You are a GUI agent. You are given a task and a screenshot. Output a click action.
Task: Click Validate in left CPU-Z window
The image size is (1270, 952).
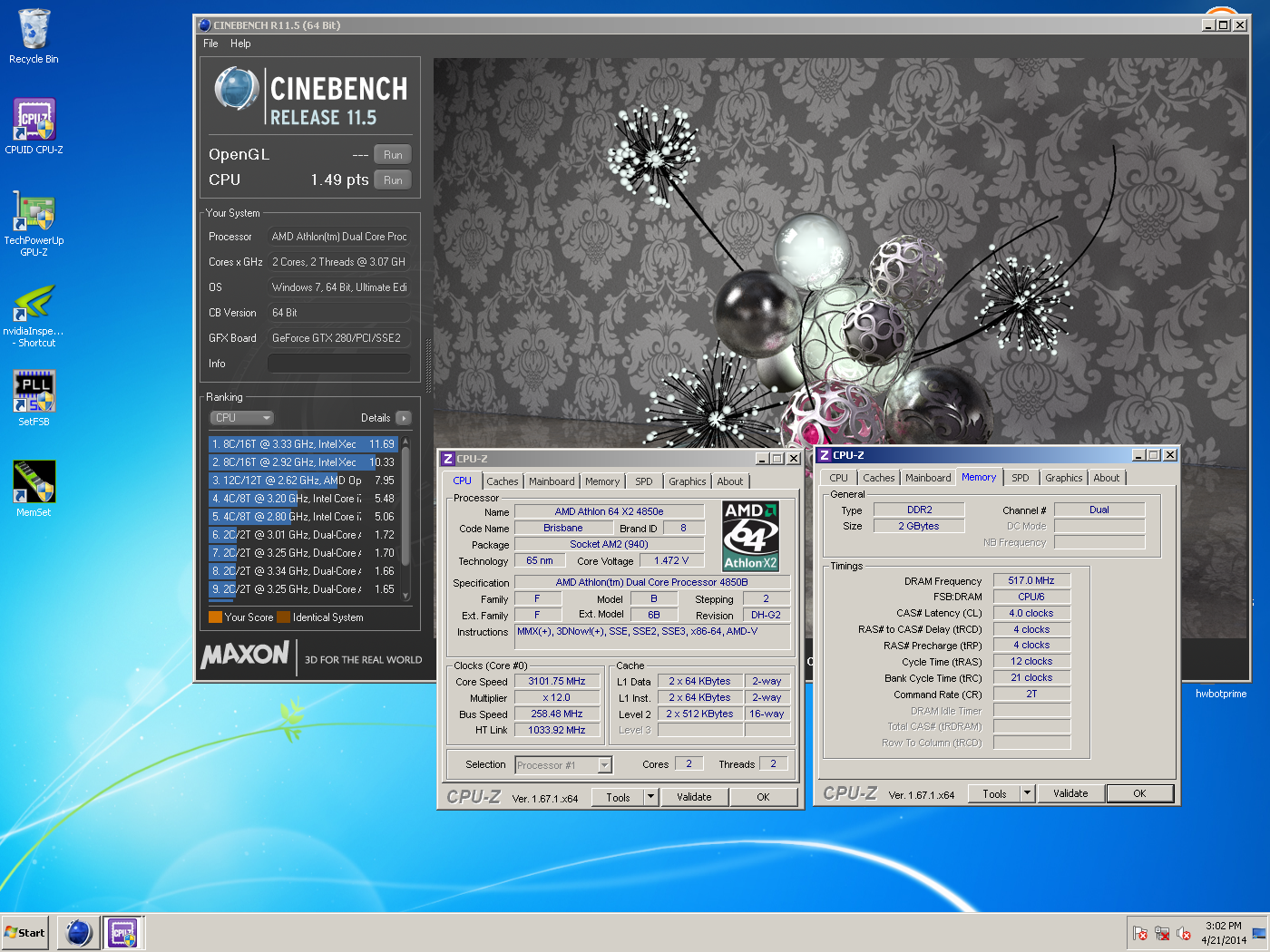(694, 798)
